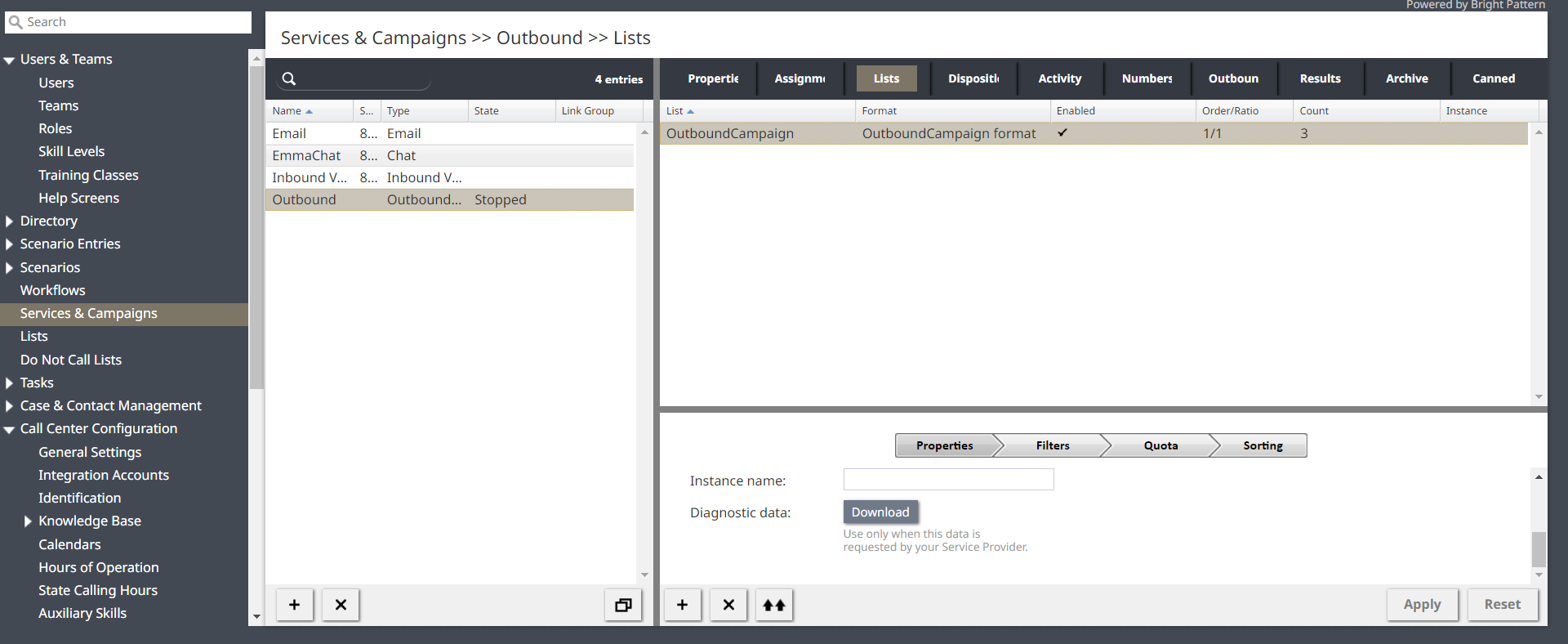This screenshot has width=1568, height=644.
Task: Open the Archive tab
Action: [1407, 78]
